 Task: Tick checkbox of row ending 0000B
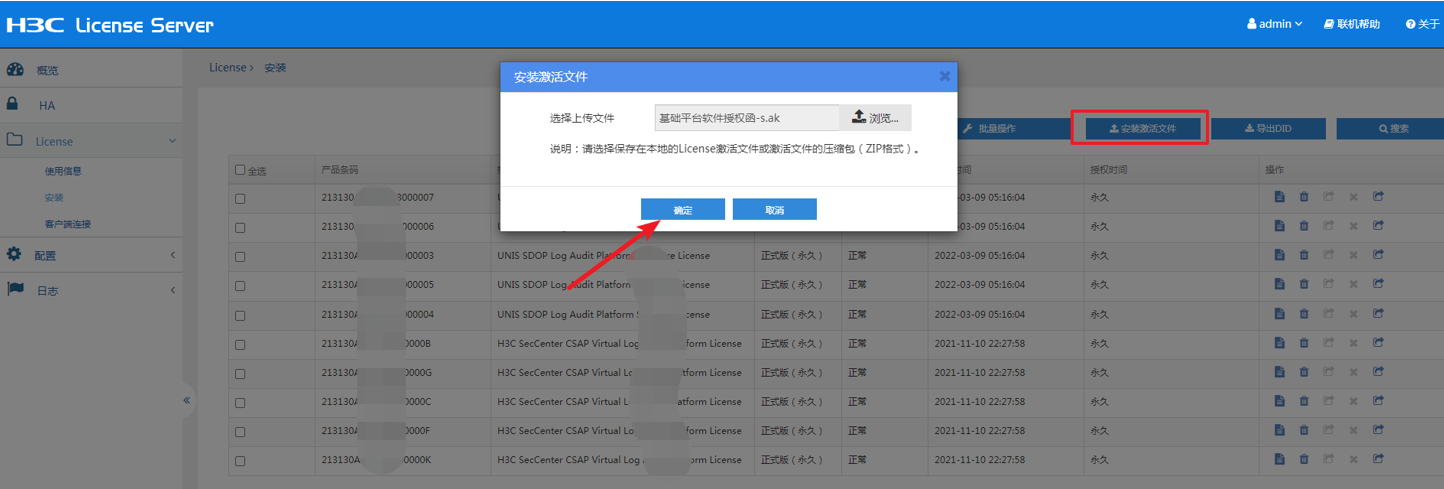pos(240,345)
